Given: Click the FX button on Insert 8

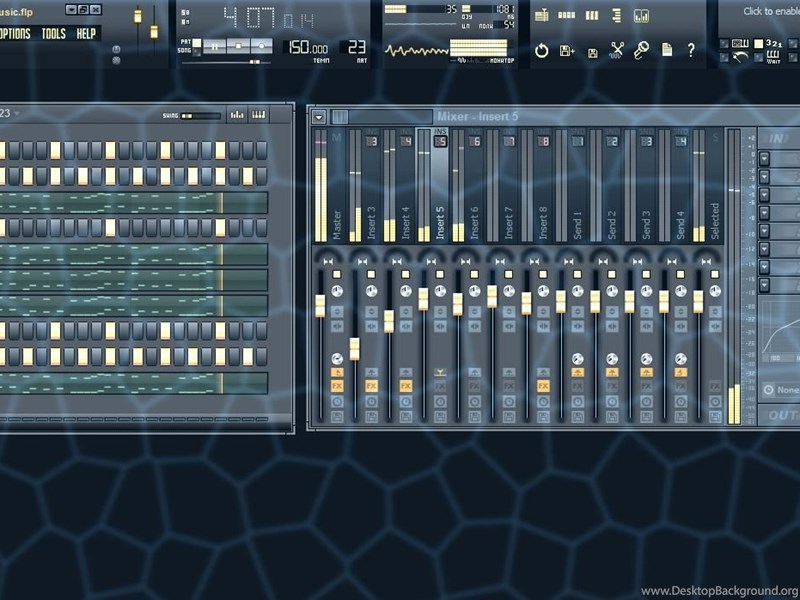Looking at the screenshot, I should [543, 386].
